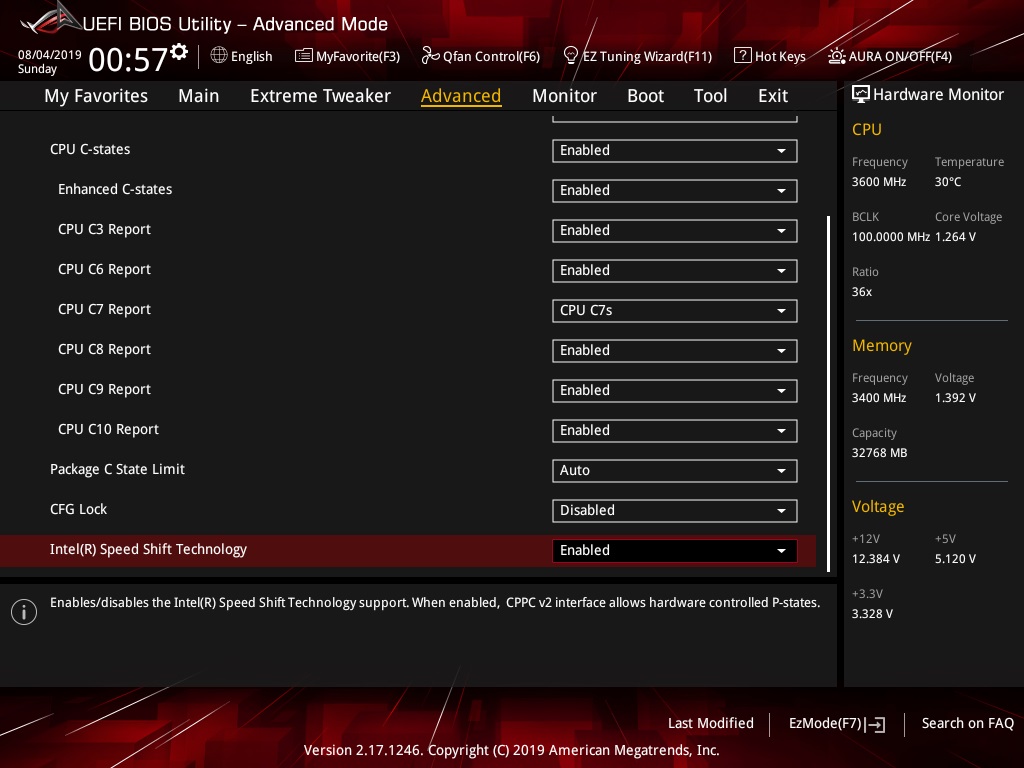The width and height of the screenshot is (1024, 768).
Task: Select the CPU C8 Report label
Action: (x=104, y=349)
